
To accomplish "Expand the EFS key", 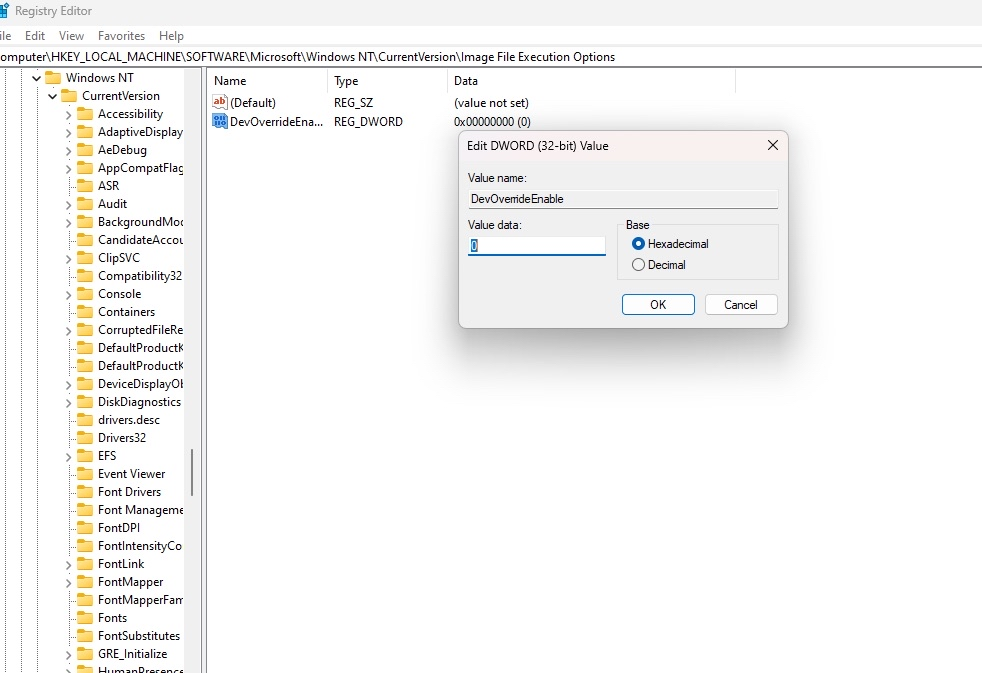I will pos(68,457).
